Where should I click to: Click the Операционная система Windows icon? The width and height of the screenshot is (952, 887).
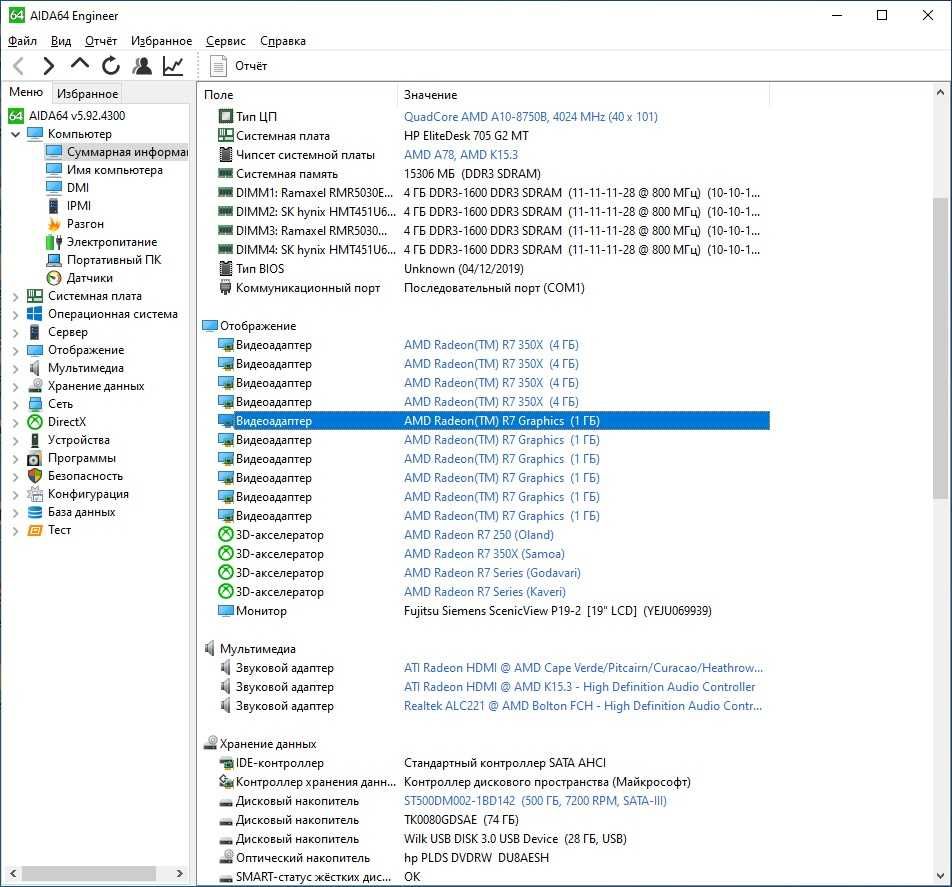tap(35, 314)
